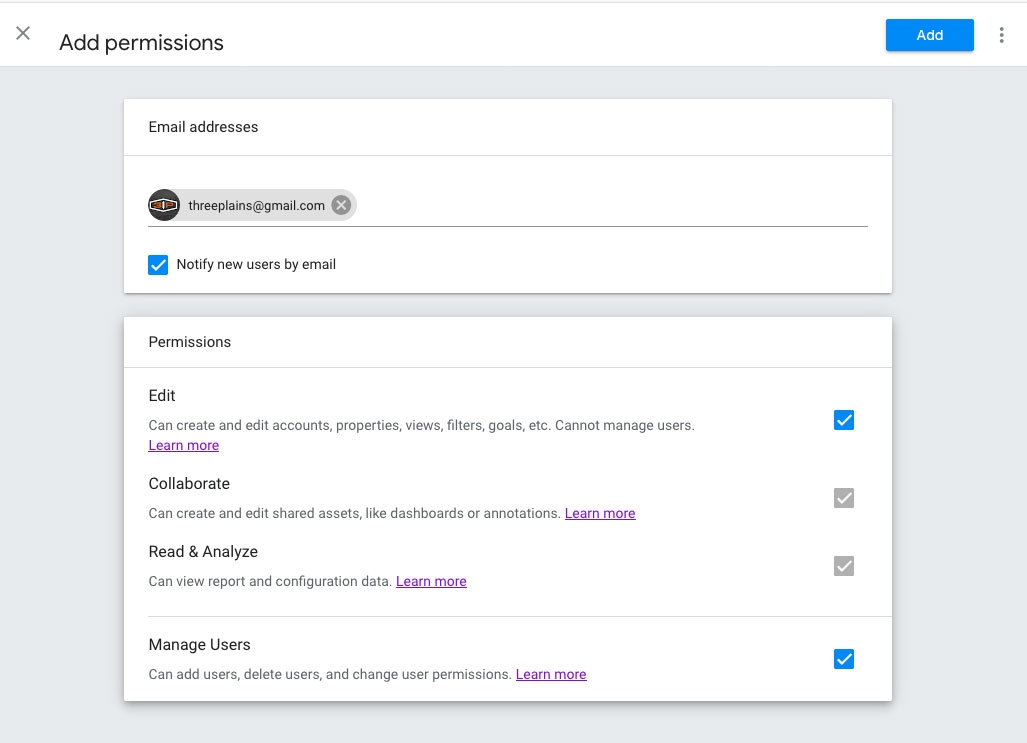Screen dimensions: 1027x743
Task: Click the Email addresses heading
Action: click(x=203, y=127)
